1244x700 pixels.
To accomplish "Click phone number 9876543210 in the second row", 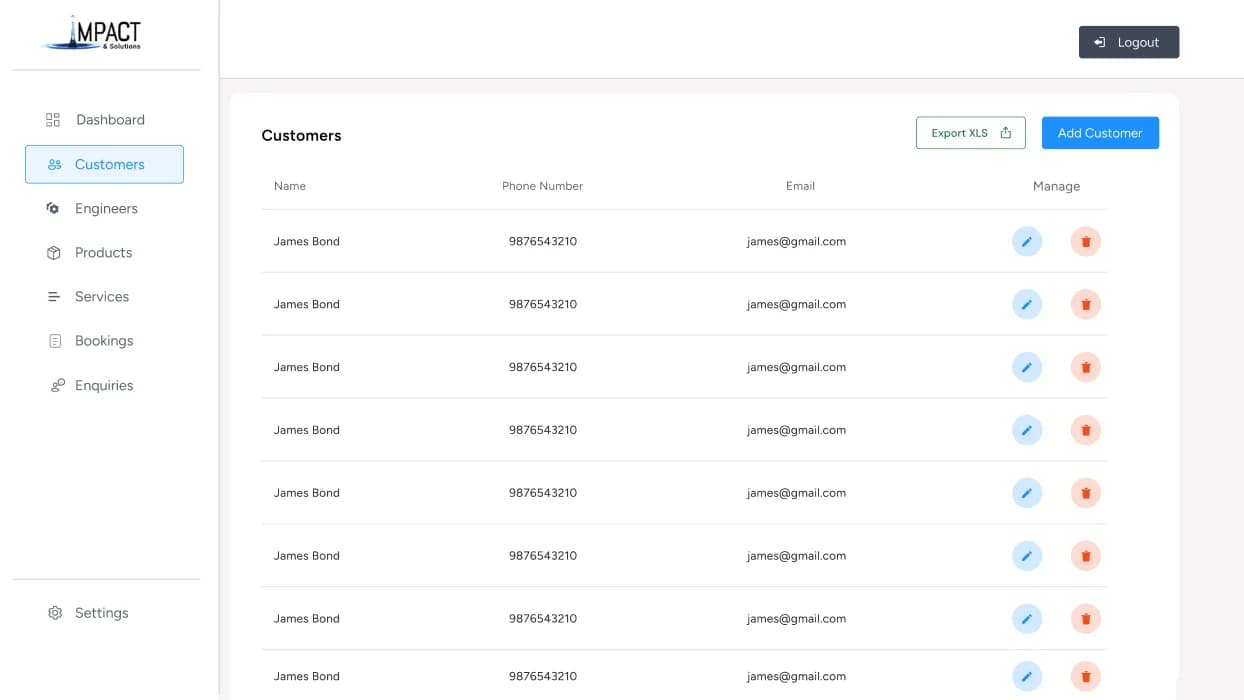I will [x=543, y=304].
